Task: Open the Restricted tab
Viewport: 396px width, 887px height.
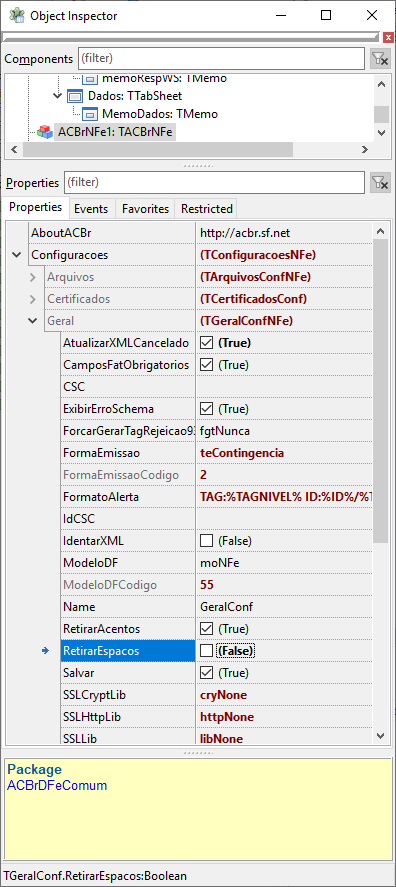Action: point(206,209)
